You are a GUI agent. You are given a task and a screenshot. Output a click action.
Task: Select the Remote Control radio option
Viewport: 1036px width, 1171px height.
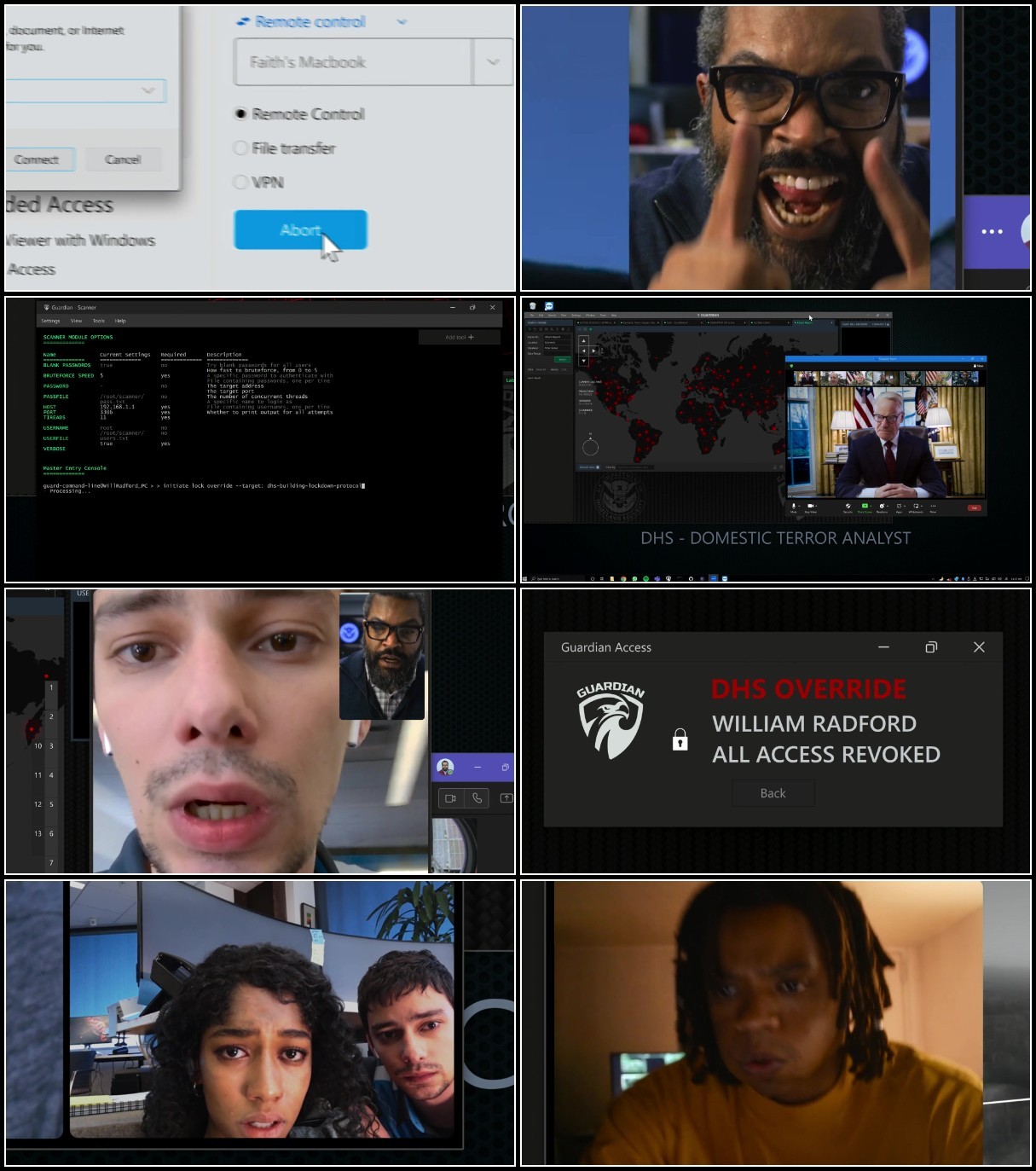pyautogui.click(x=240, y=113)
